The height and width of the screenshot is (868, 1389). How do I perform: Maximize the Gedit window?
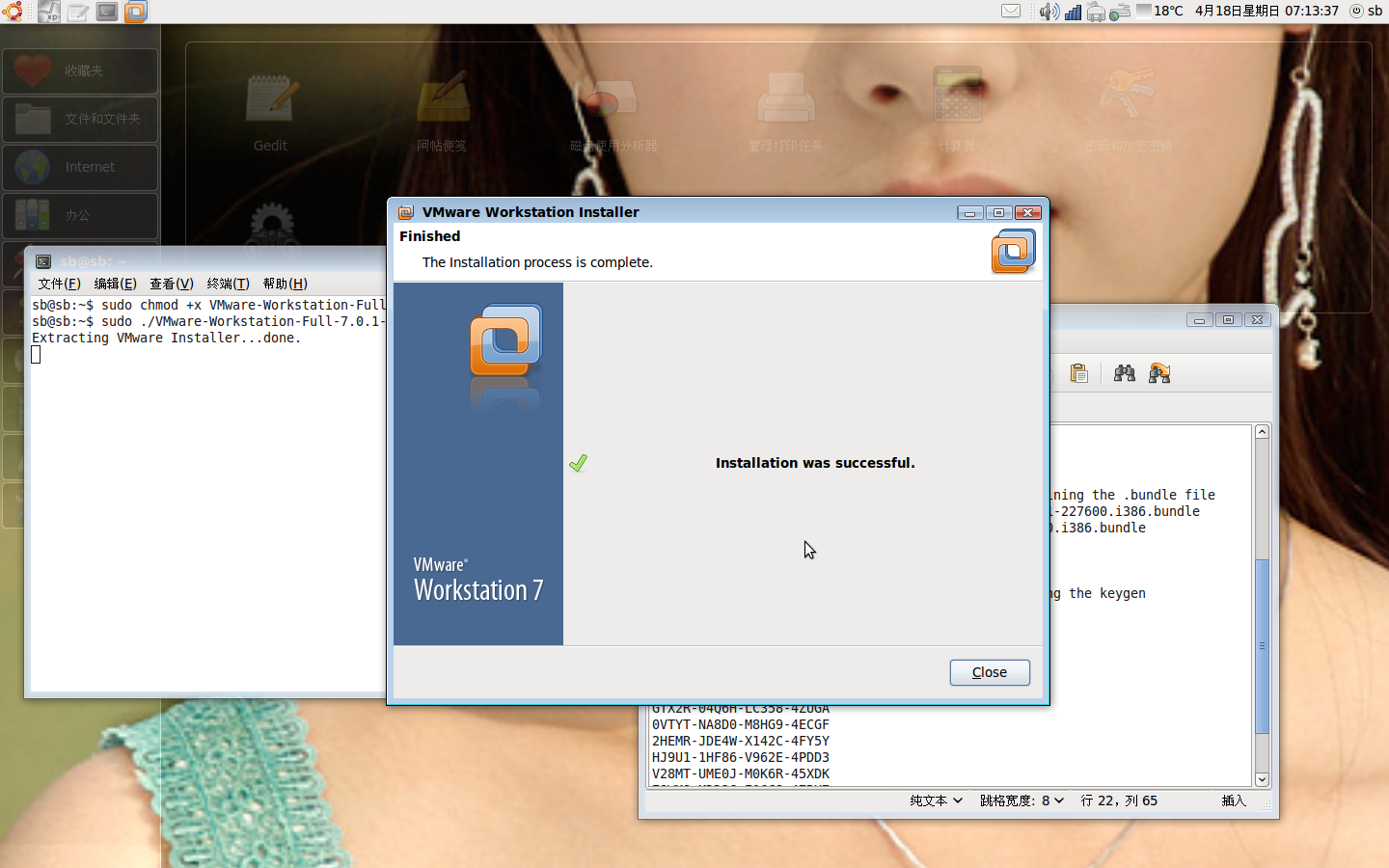coord(1228,319)
